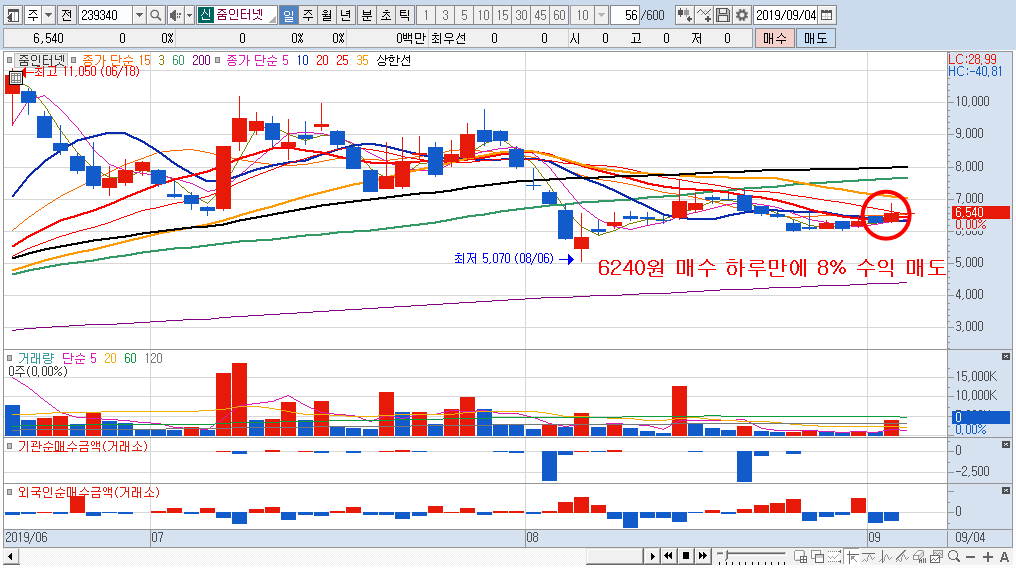The image size is (1016, 568).
Task: Toggle the 줌인터넷 price series checkbox
Action: [x=10, y=60]
